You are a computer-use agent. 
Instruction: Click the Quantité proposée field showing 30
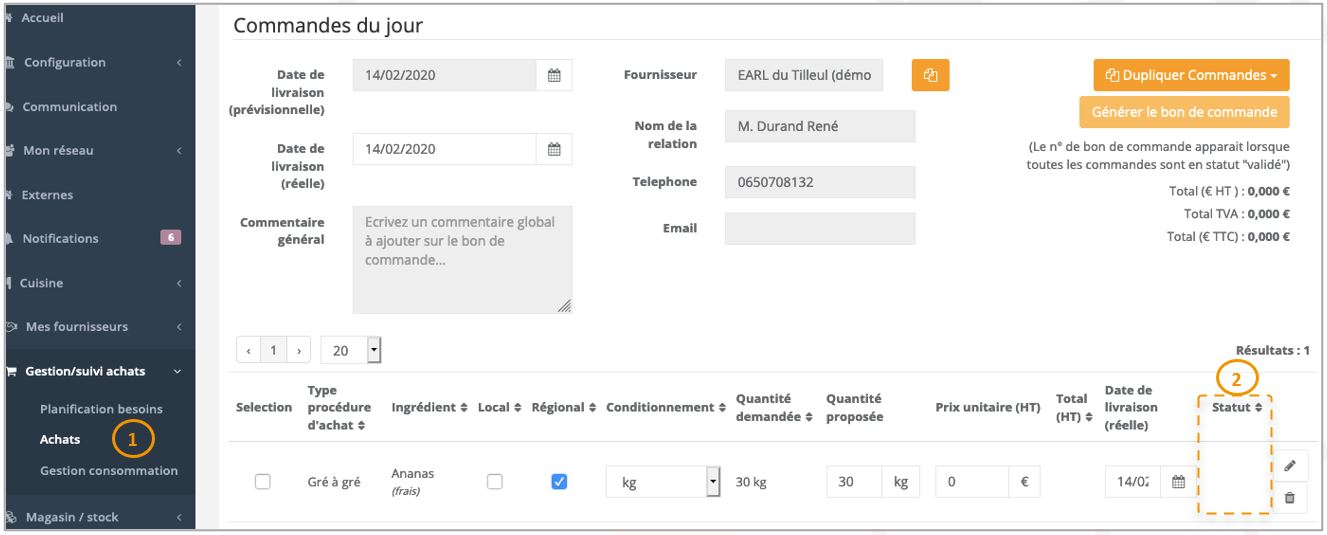pyautogui.click(x=854, y=482)
